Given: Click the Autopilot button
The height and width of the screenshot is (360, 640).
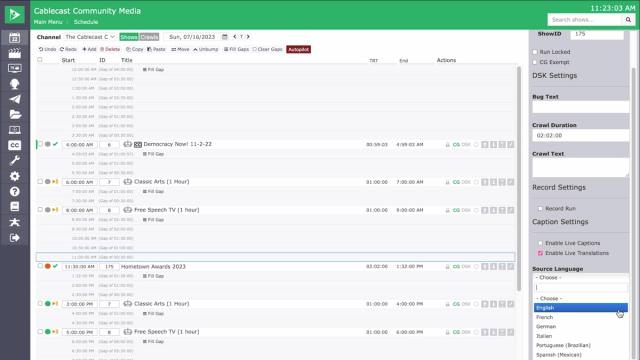Looking at the screenshot, I should pyautogui.click(x=298, y=49).
